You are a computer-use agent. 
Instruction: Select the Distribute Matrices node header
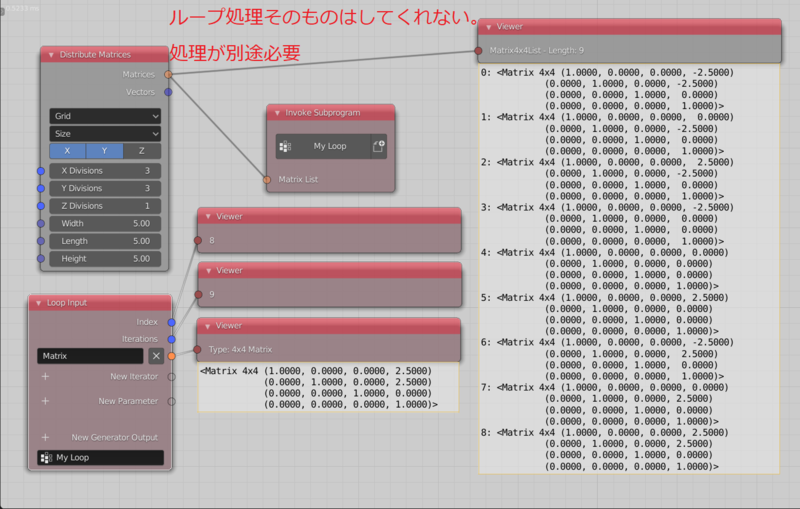(x=105, y=55)
